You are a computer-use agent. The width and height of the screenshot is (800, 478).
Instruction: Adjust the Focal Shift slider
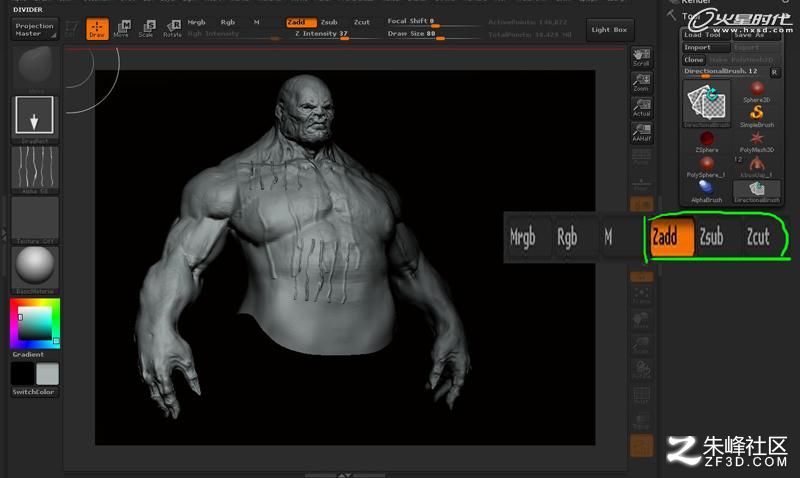click(433, 21)
